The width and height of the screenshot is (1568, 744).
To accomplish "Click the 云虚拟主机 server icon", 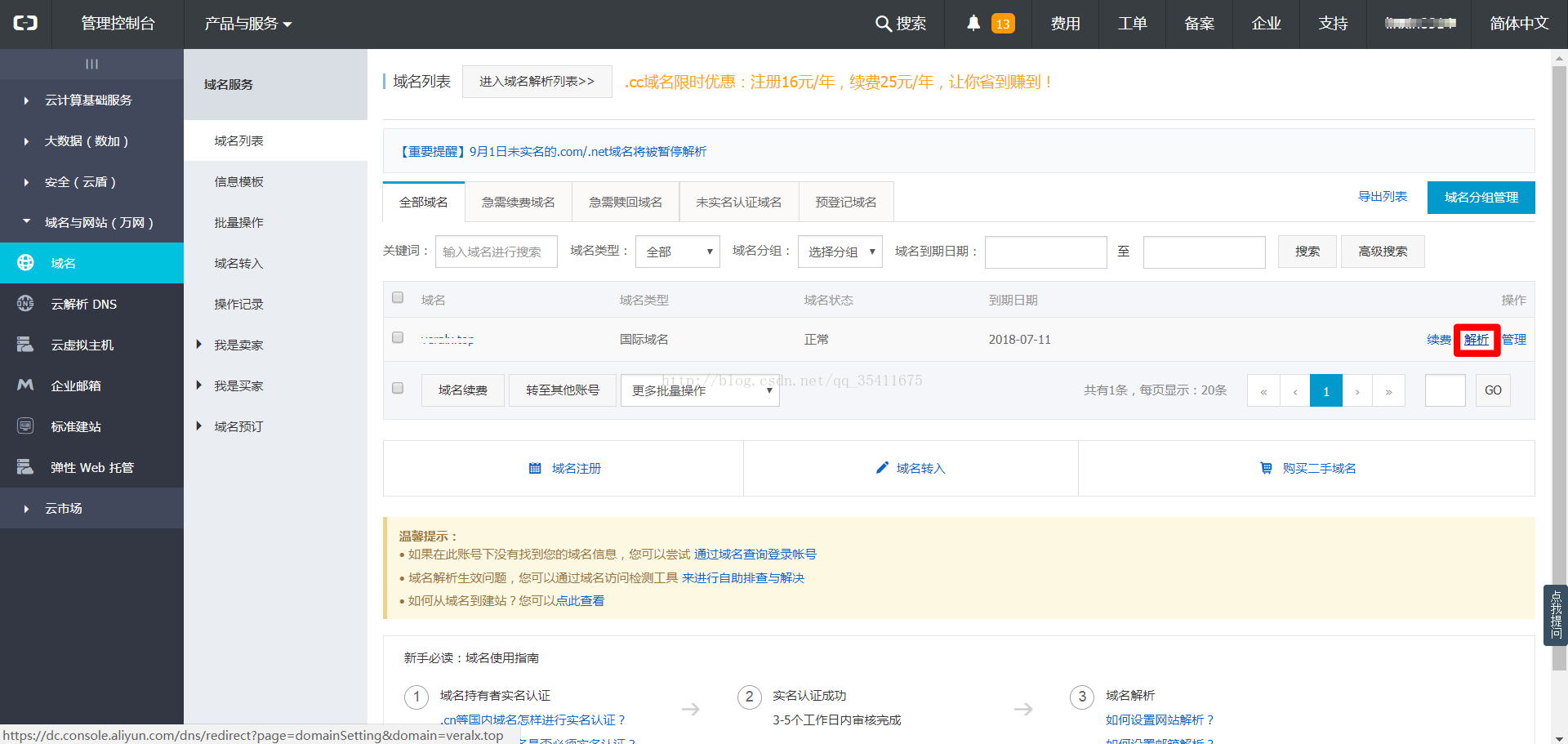I will click(25, 344).
